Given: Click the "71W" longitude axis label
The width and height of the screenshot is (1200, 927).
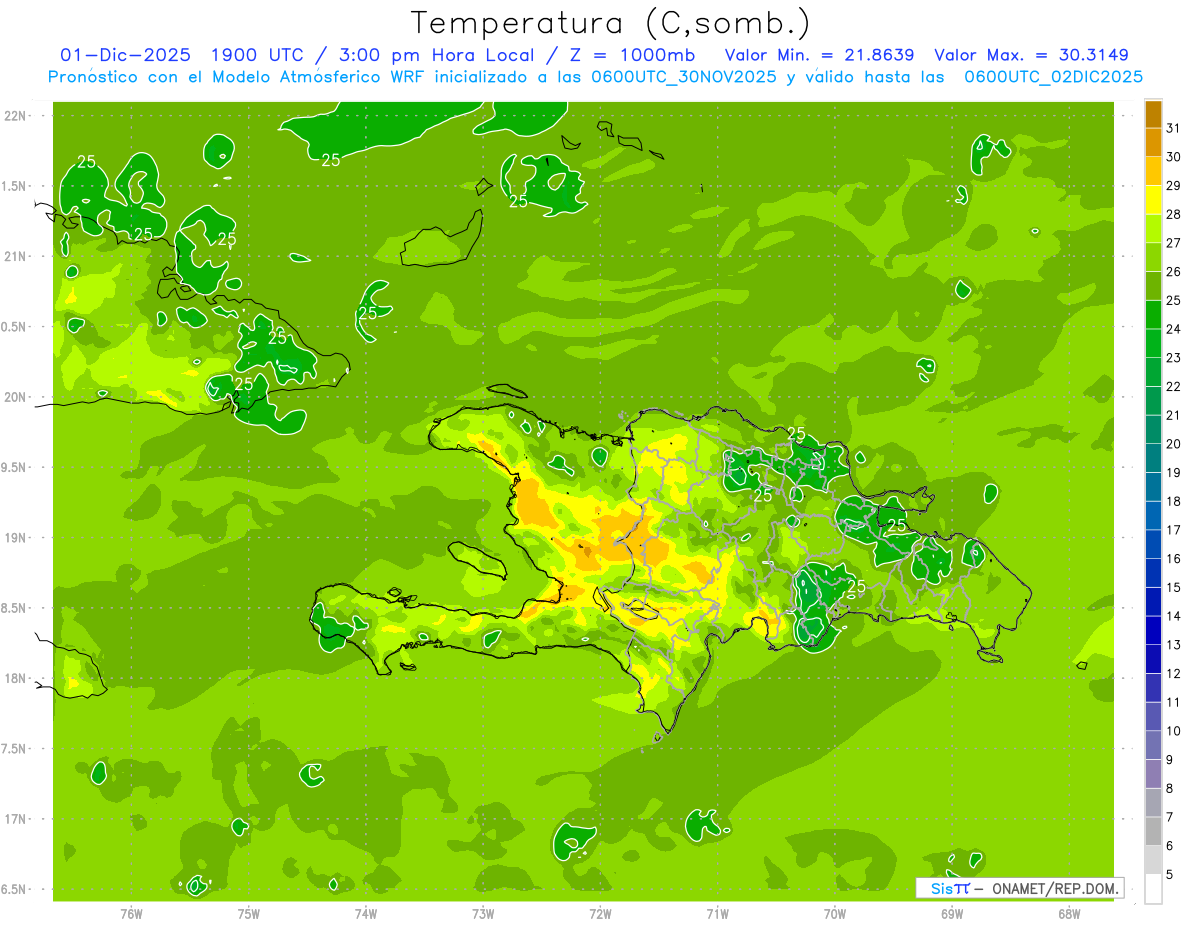Looking at the screenshot, I should tap(717, 914).
